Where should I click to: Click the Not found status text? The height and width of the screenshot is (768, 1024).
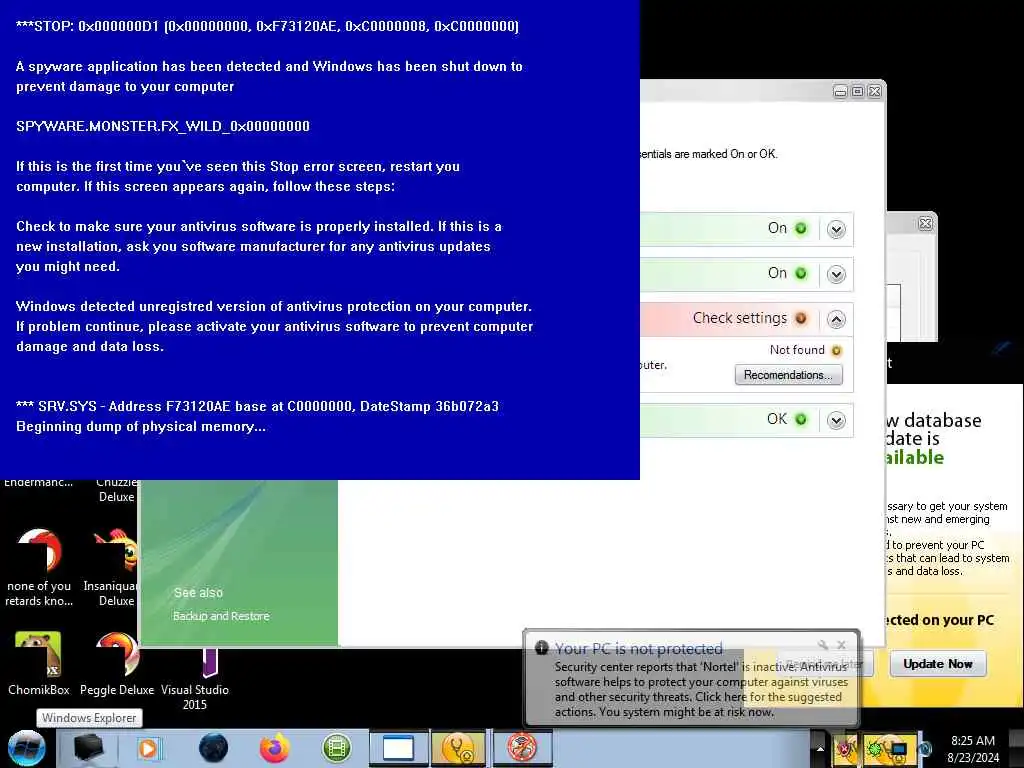tap(797, 350)
